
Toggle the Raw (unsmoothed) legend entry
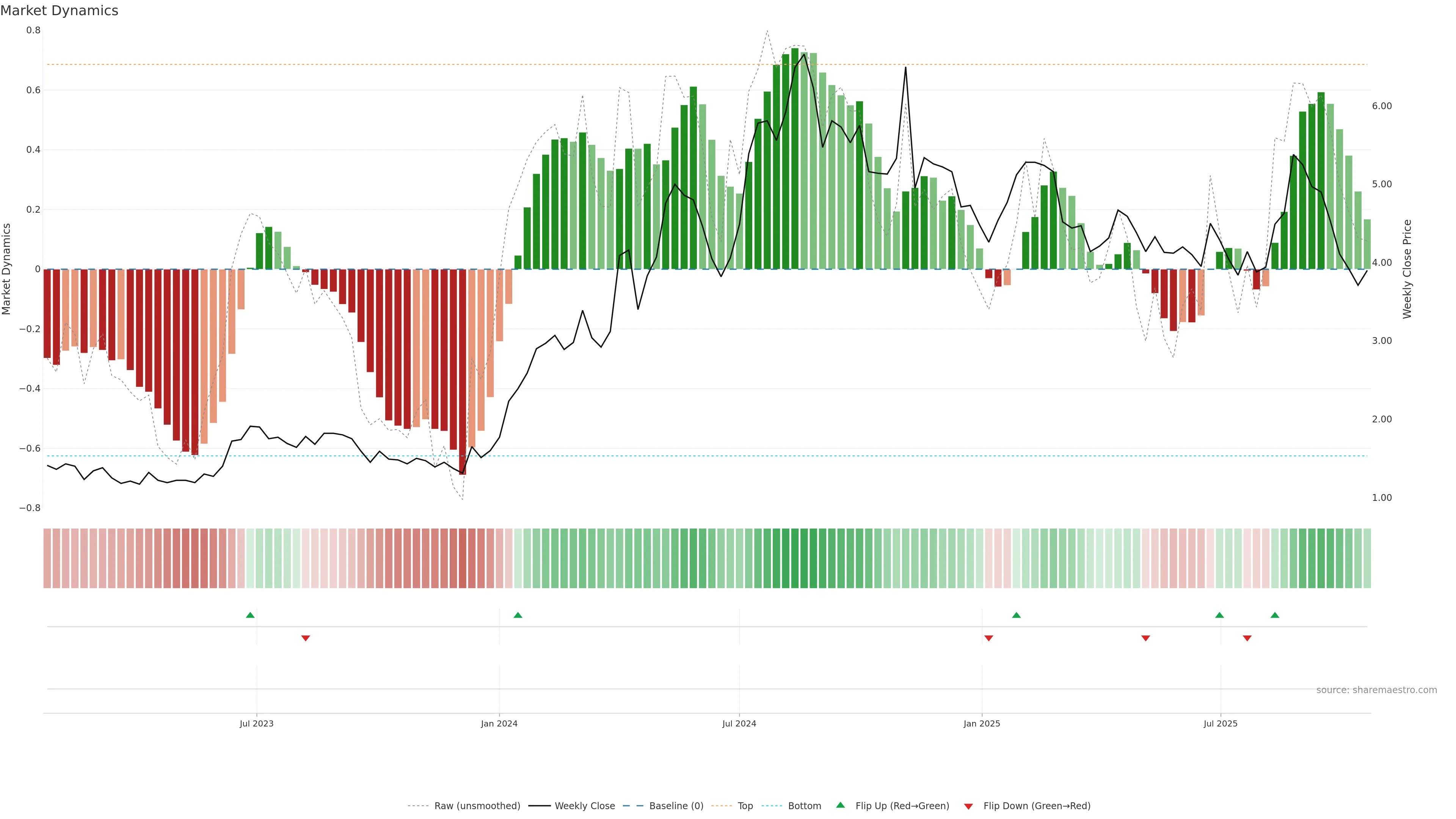click(x=477, y=806)
